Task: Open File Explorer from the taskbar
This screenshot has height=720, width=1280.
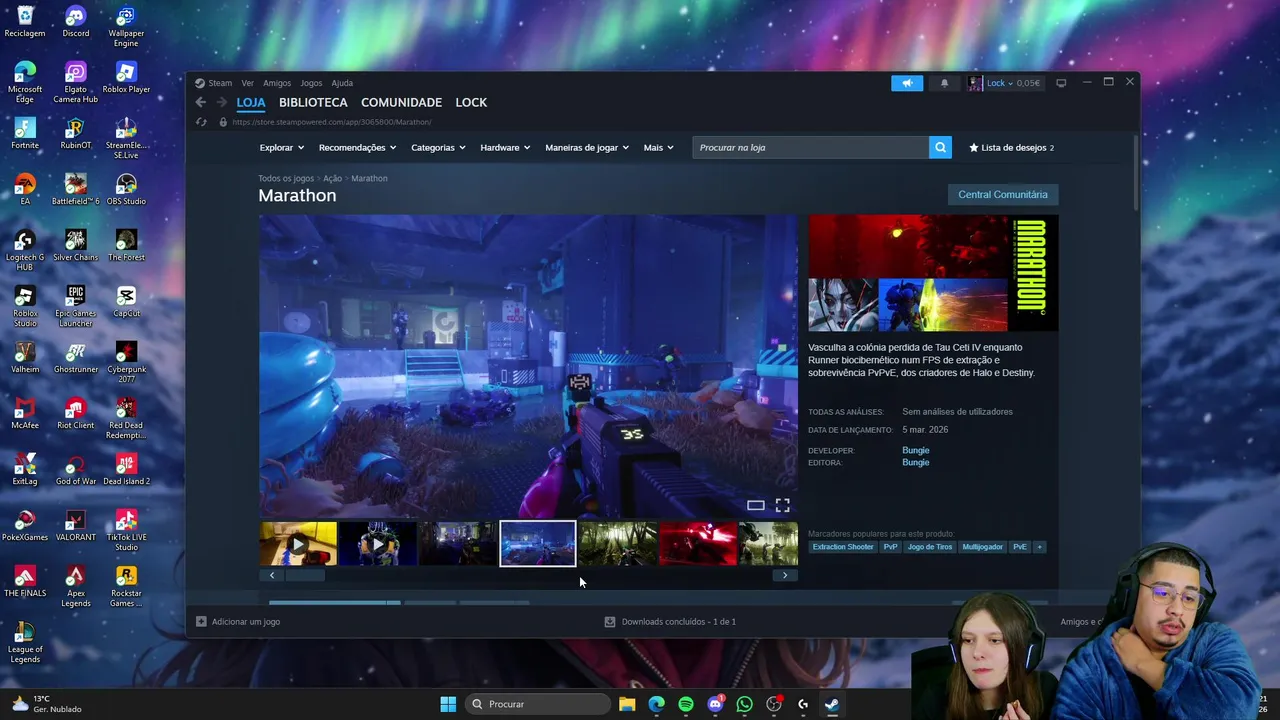Action: coord(627,704)
